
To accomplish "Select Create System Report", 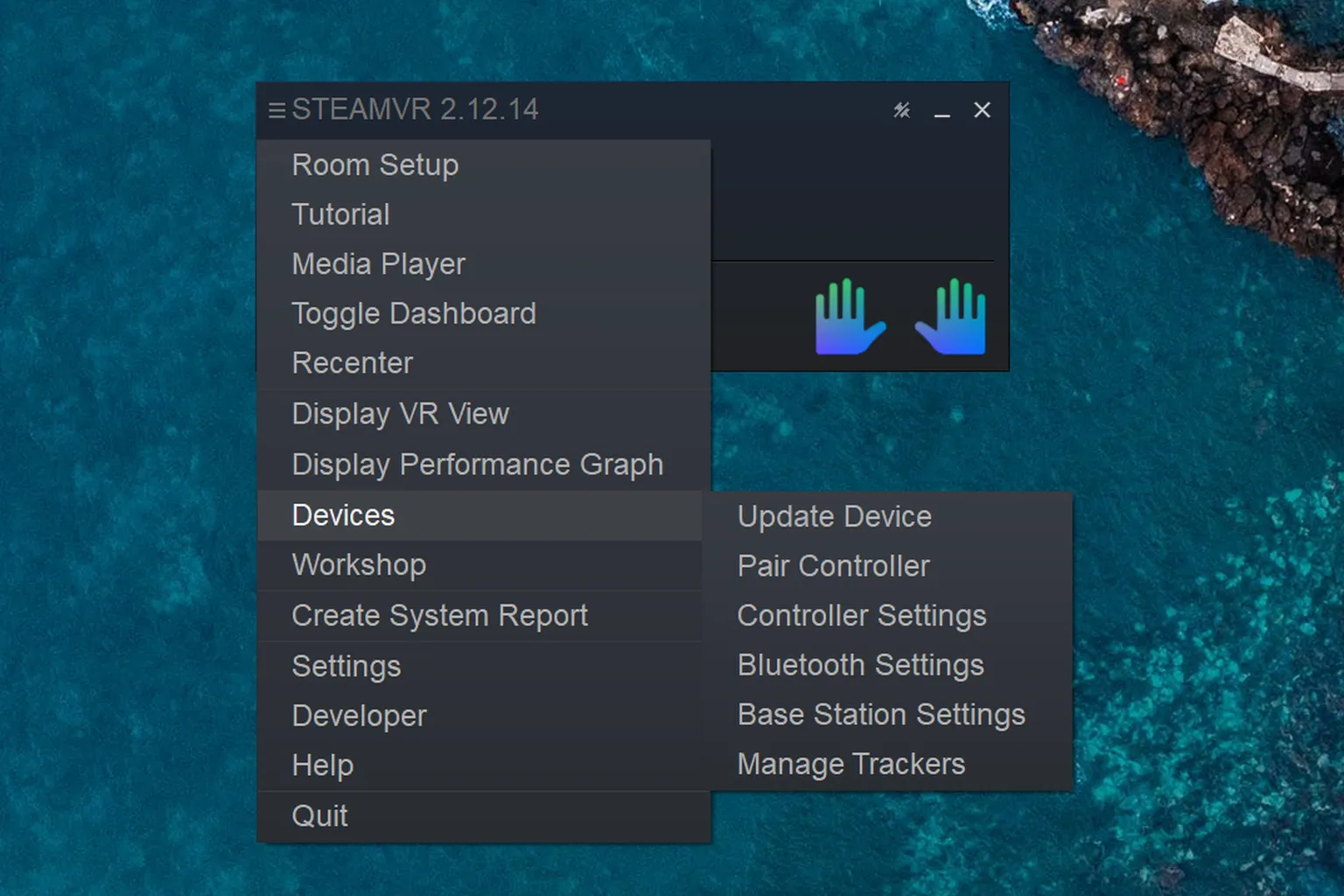I will pyautogui.click(x=480, y=616).
